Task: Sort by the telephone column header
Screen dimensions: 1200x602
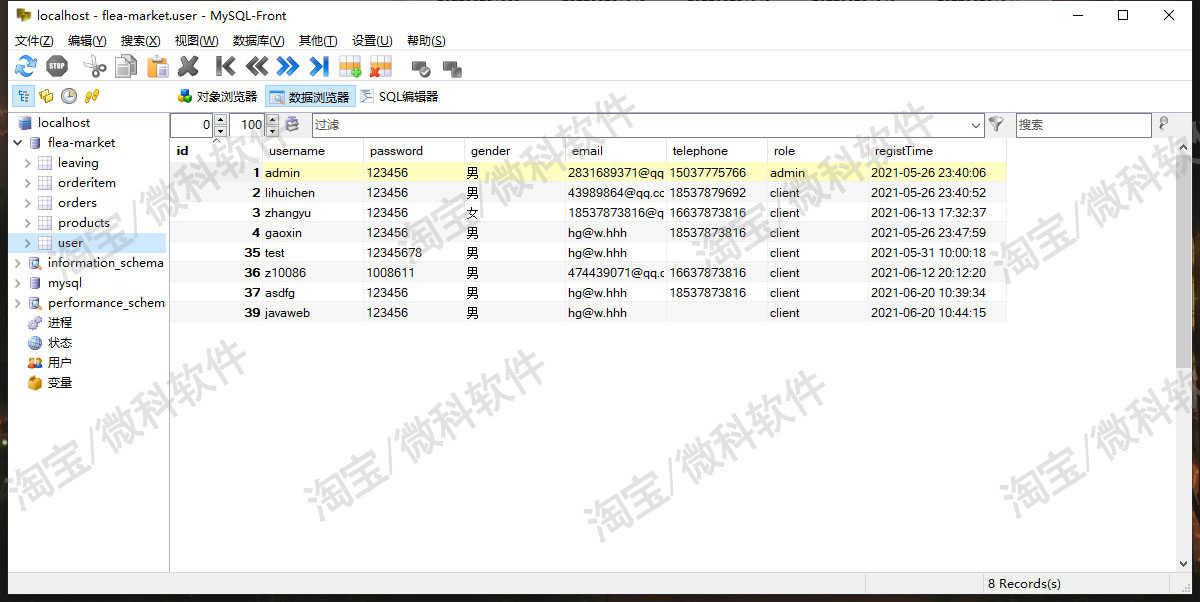Action: pos(716,151)
